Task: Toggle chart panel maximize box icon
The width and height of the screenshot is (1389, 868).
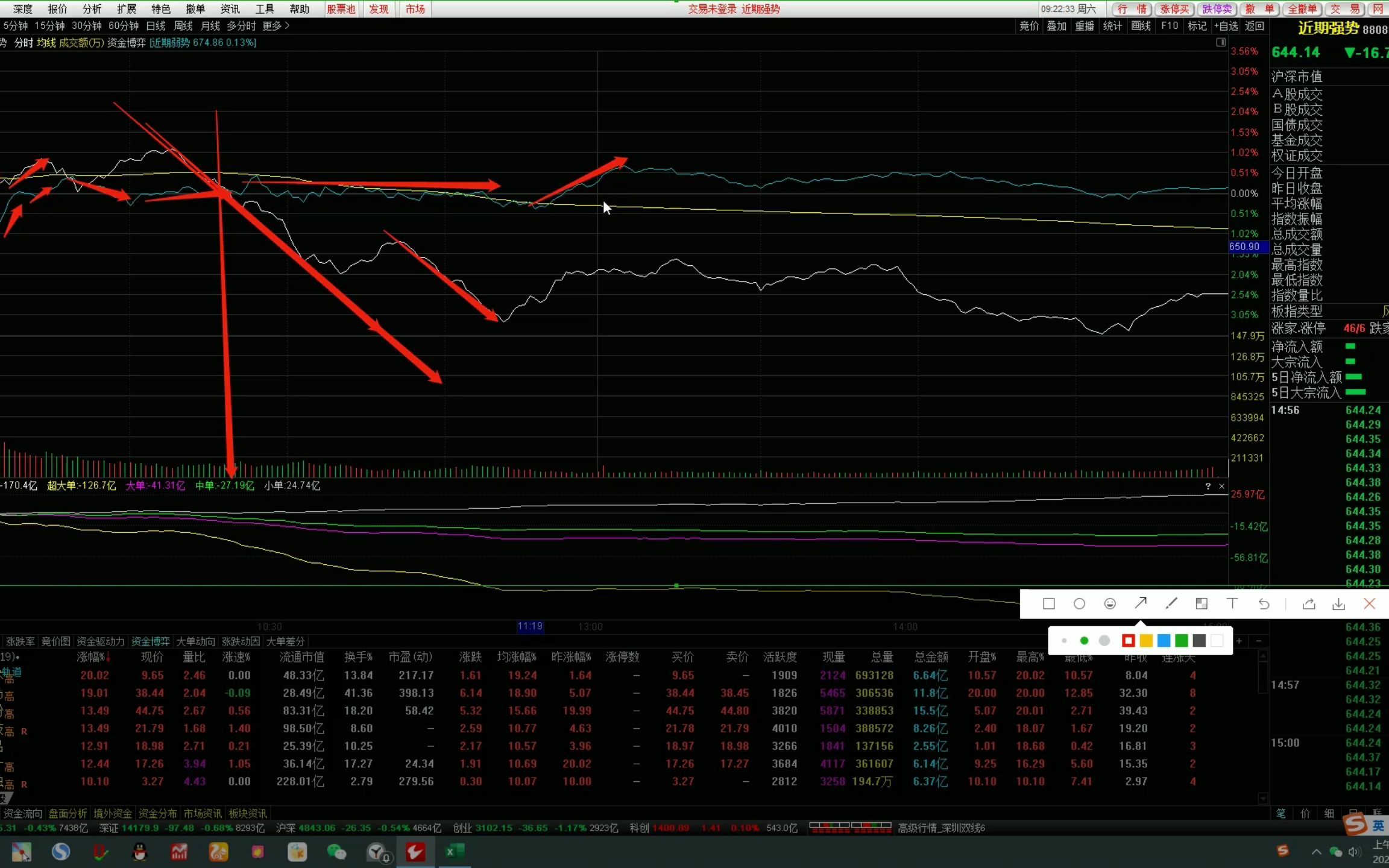Action: click(x=1220, y=42)
